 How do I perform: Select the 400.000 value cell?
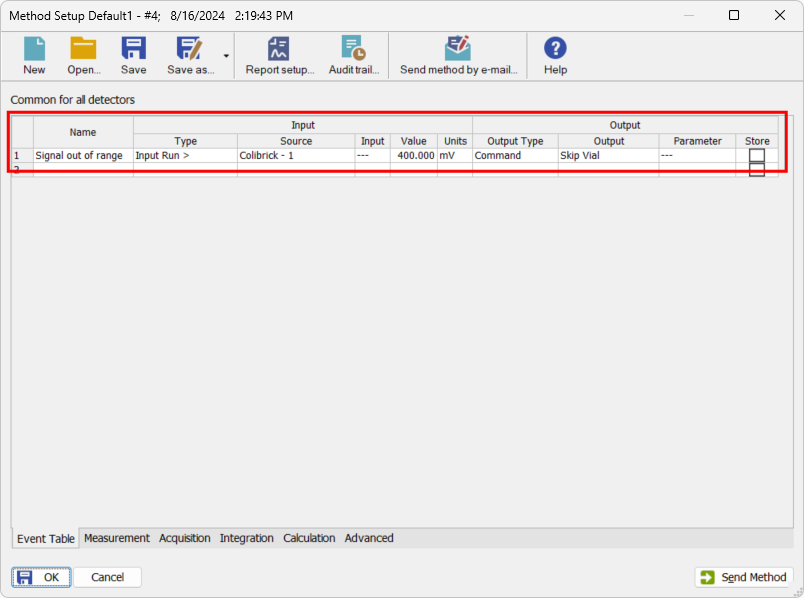pyautogui.click(x=414, y=155)
